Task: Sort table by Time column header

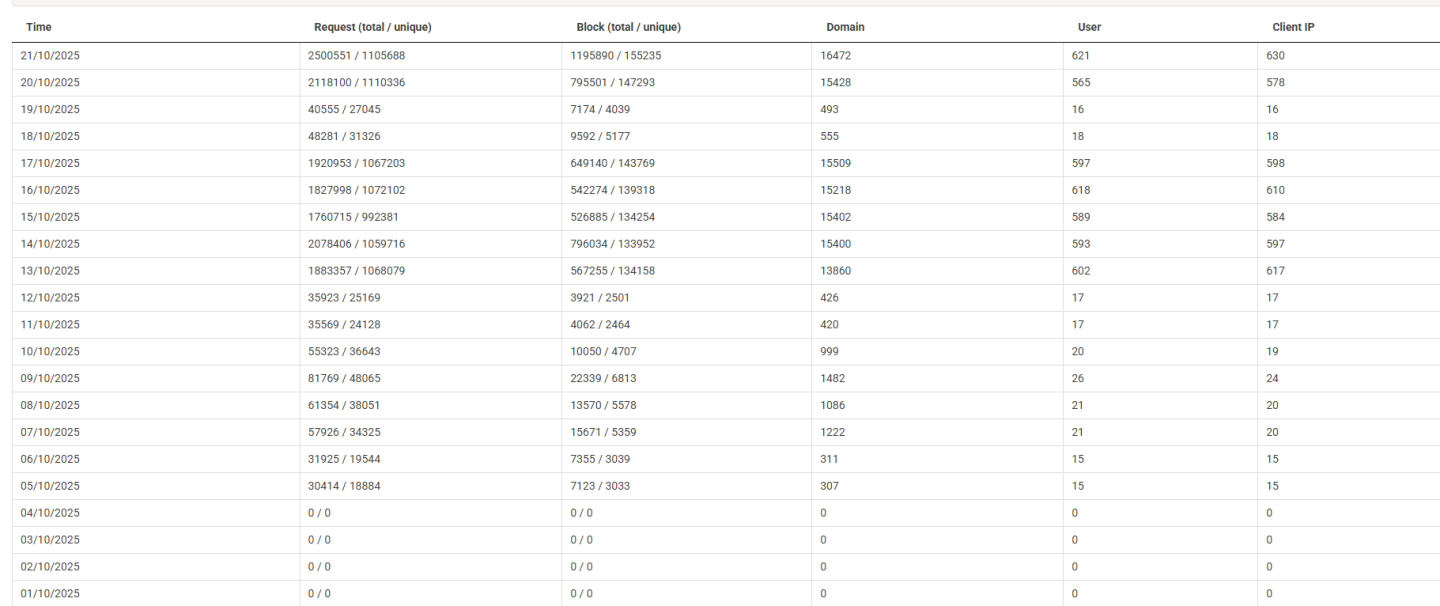Action: coord(39,27)
